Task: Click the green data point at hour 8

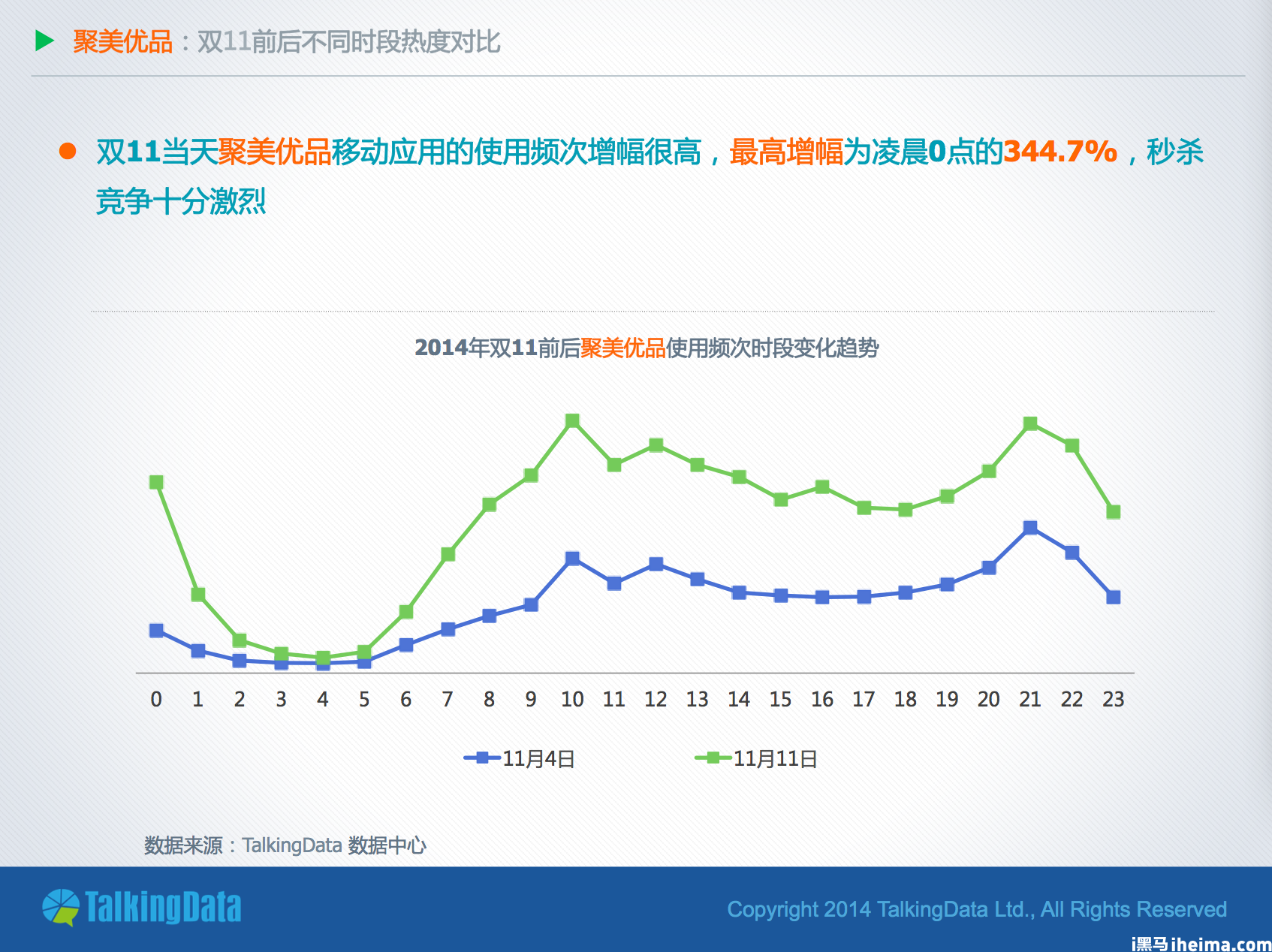Action: pyautogui.click(x=490, y=504)
